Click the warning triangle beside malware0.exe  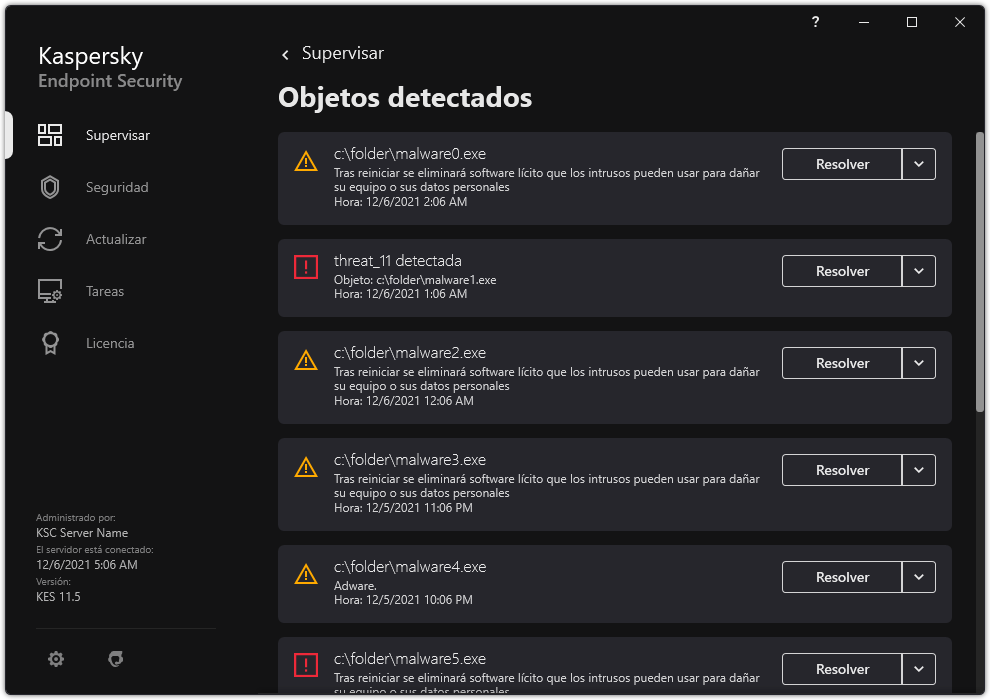[x=306, y=158]
